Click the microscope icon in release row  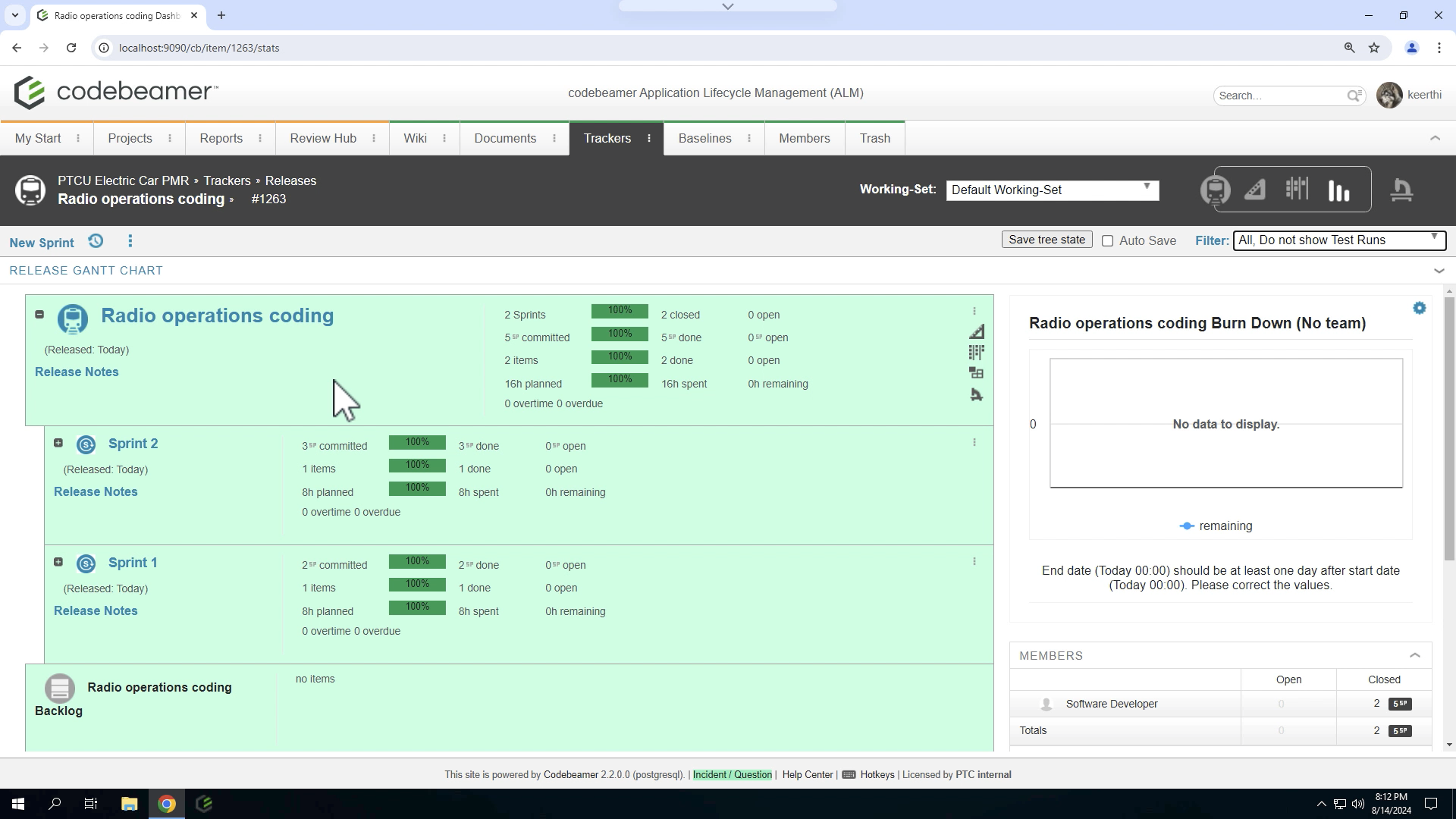pos(977,394)
